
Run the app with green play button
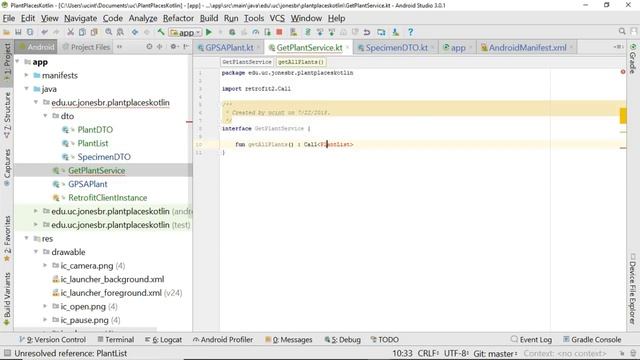209,32
